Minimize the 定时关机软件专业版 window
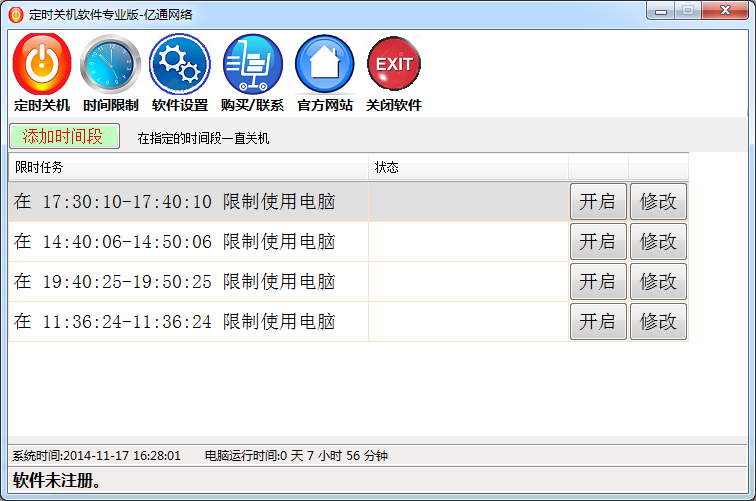 point(661,11)
